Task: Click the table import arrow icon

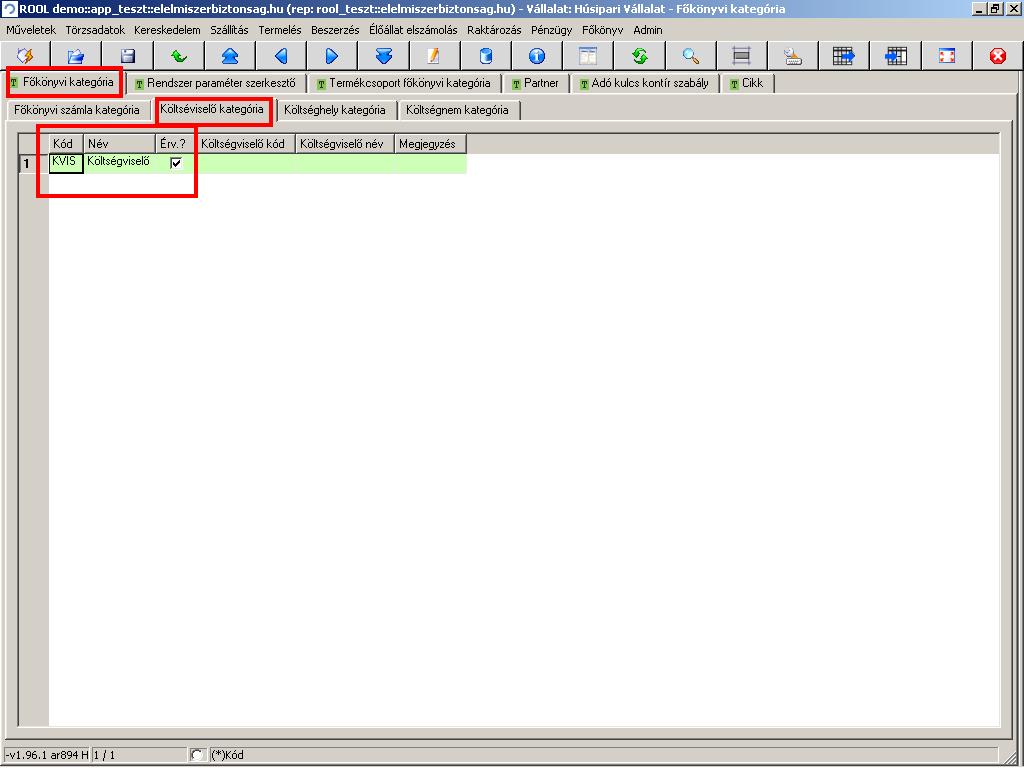Action: pos(895,56)
